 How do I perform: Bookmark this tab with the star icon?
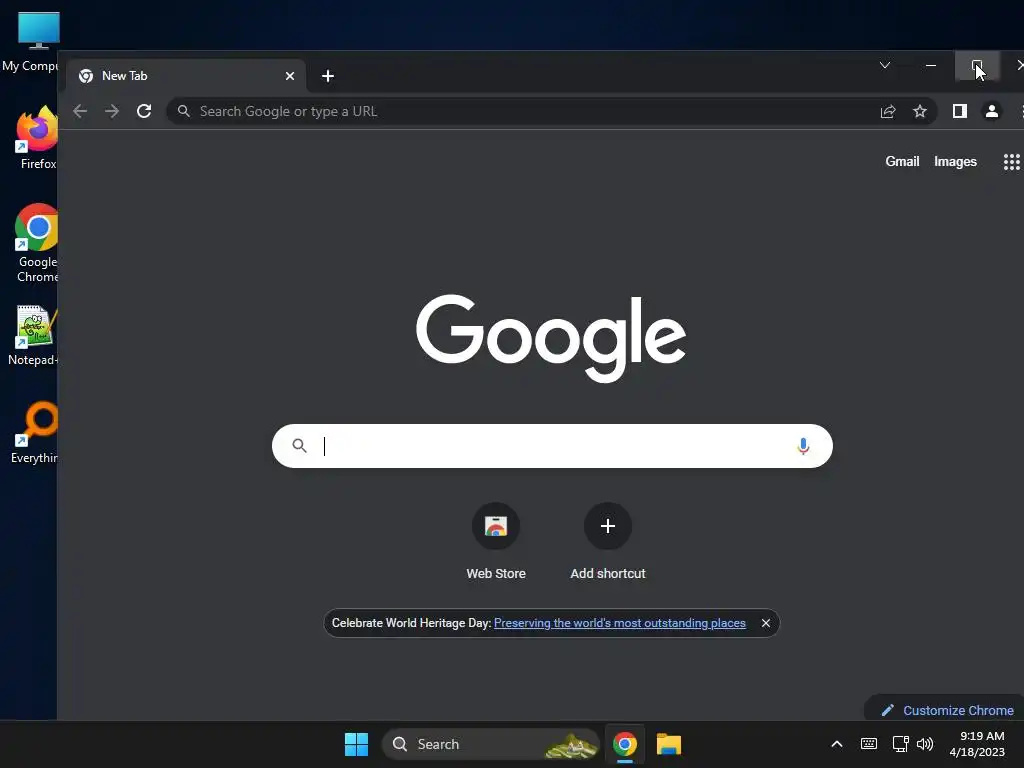[920, 112]
